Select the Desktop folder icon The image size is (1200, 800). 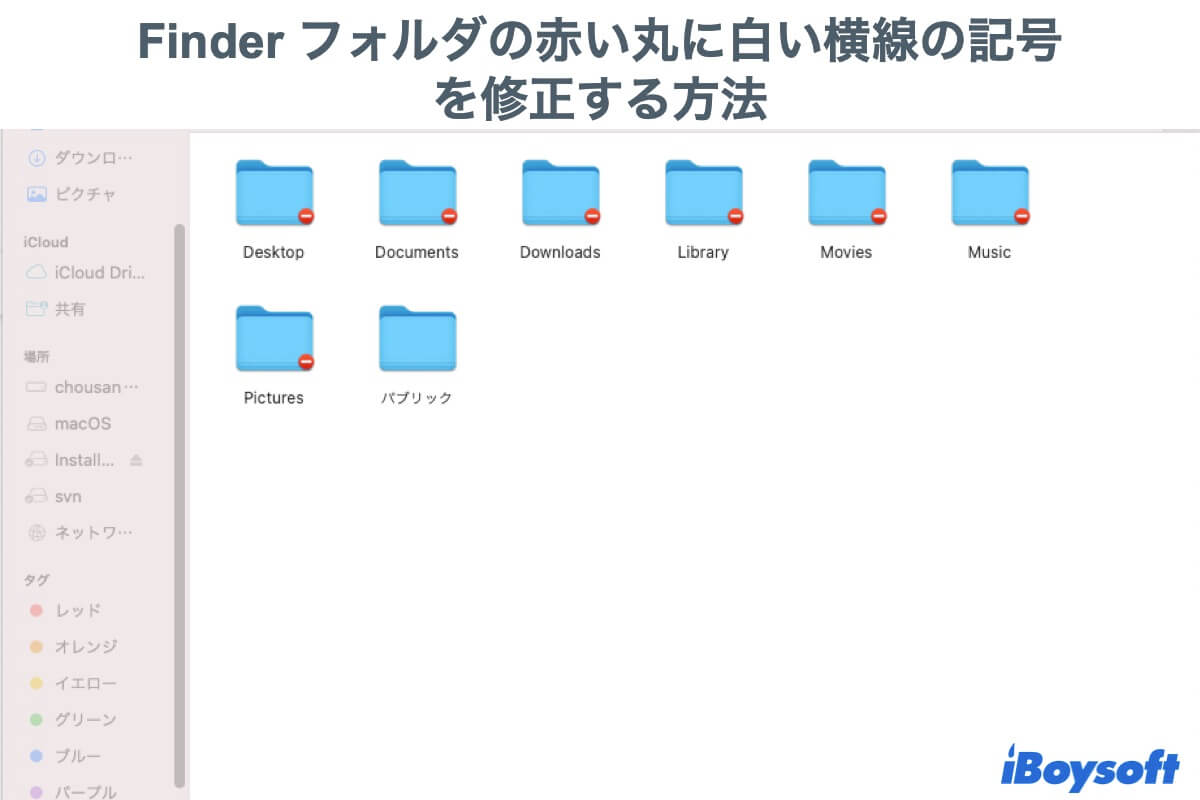pos(274,193)
